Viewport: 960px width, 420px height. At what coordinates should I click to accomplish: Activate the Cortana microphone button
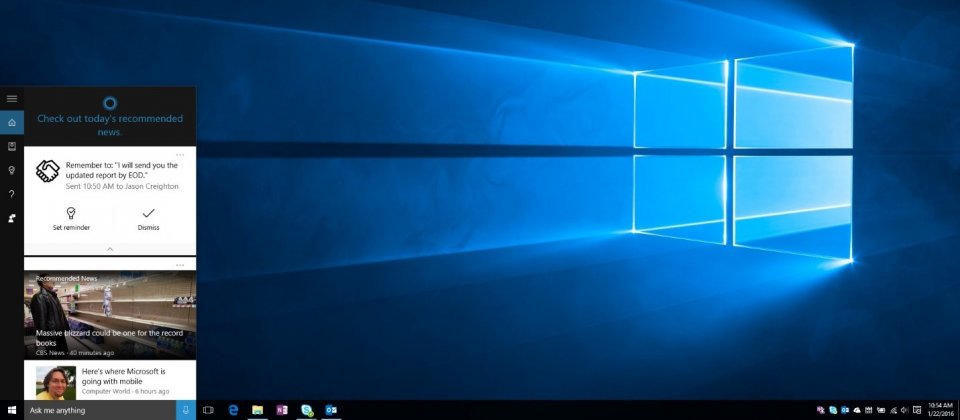tap(186, 410)
